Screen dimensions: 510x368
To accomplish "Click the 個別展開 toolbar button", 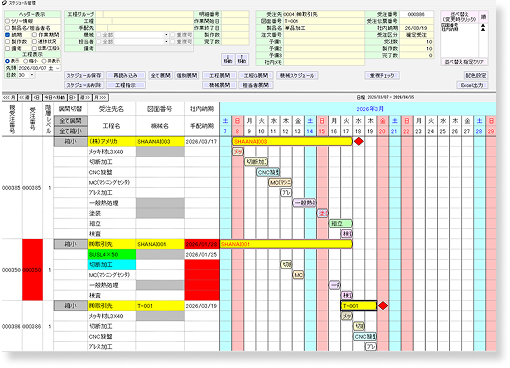I will pyautogui.click(x=187, y=76).
